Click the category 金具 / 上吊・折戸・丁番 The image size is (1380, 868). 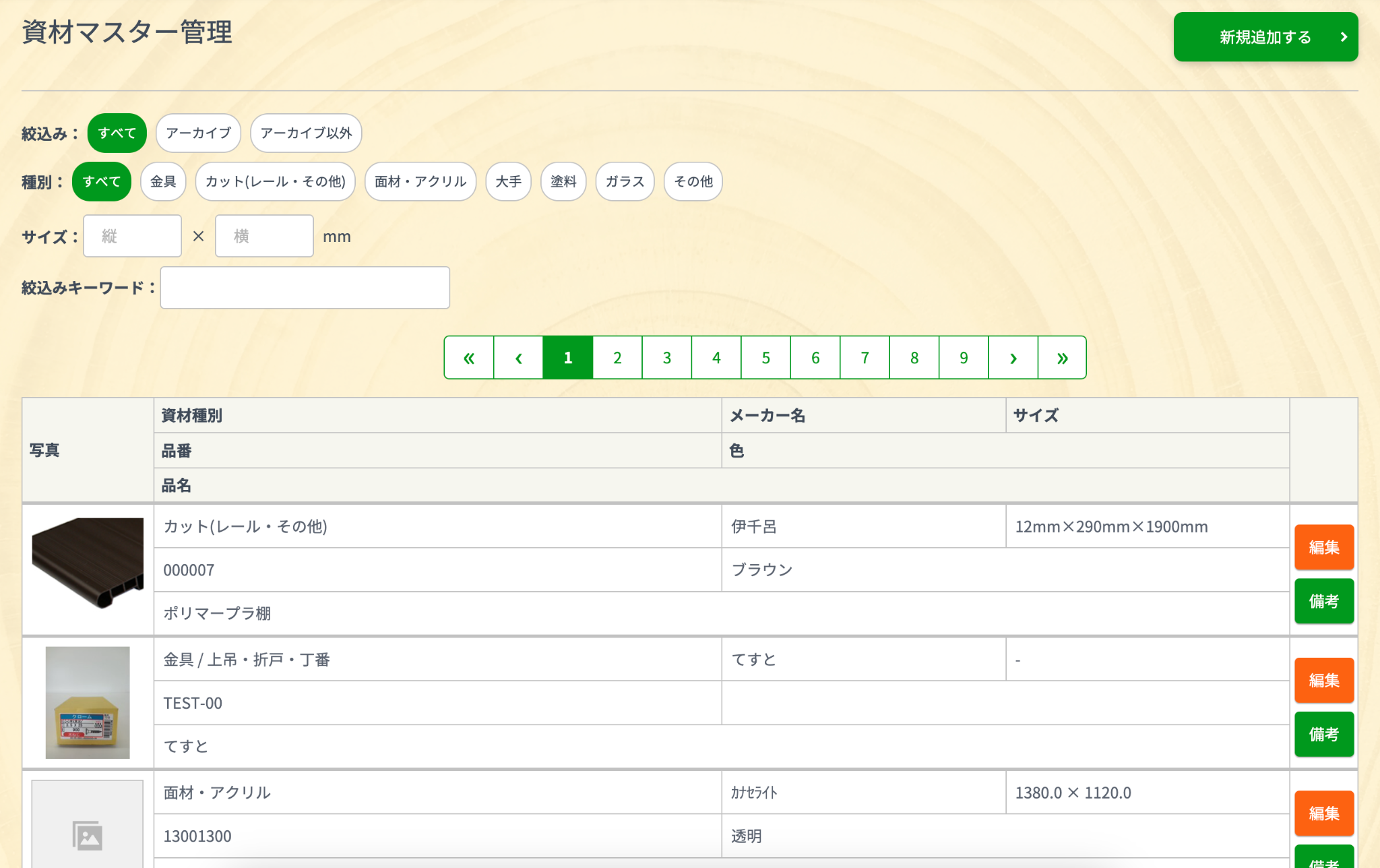pyautogui.click(x=247, y=660)
